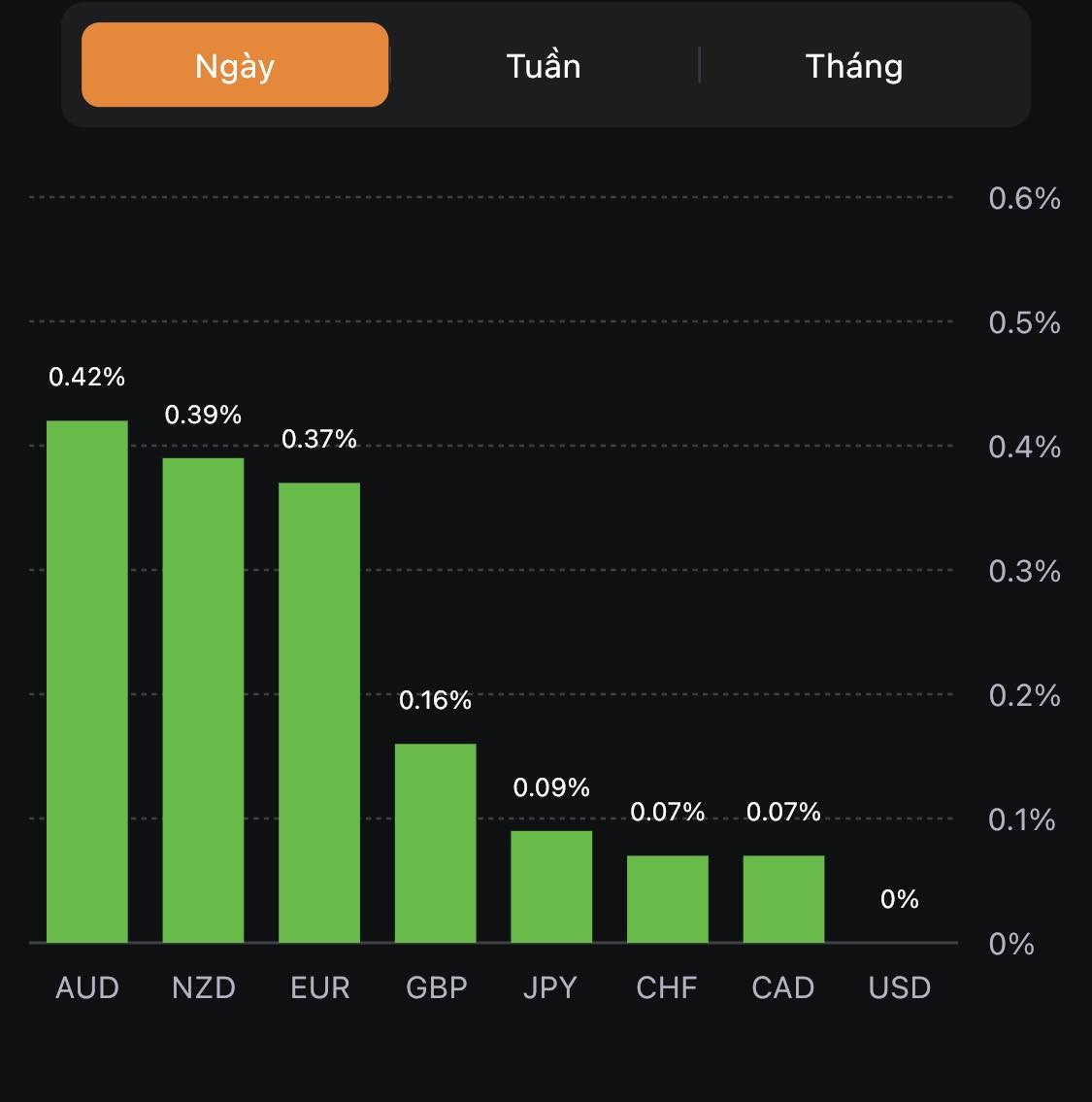Click the AUD currency label
This screenshot has width=1092, height=1102.
point(87,987)
